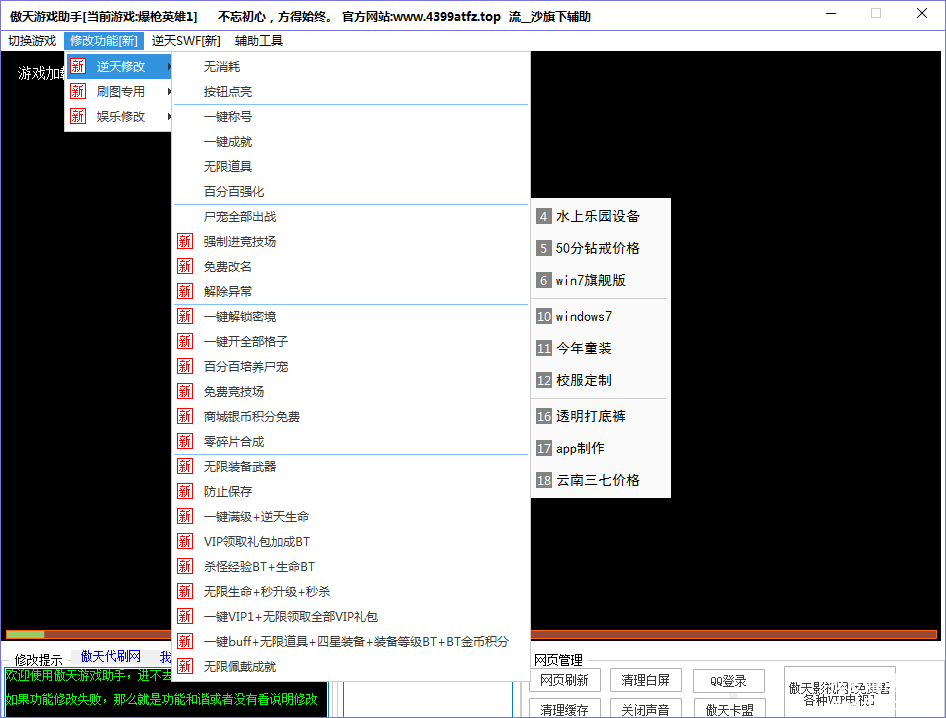Click the 新 icon next to 防止保存
The width and height of the screenshot is (946, 718).
[x=185, y=491]
